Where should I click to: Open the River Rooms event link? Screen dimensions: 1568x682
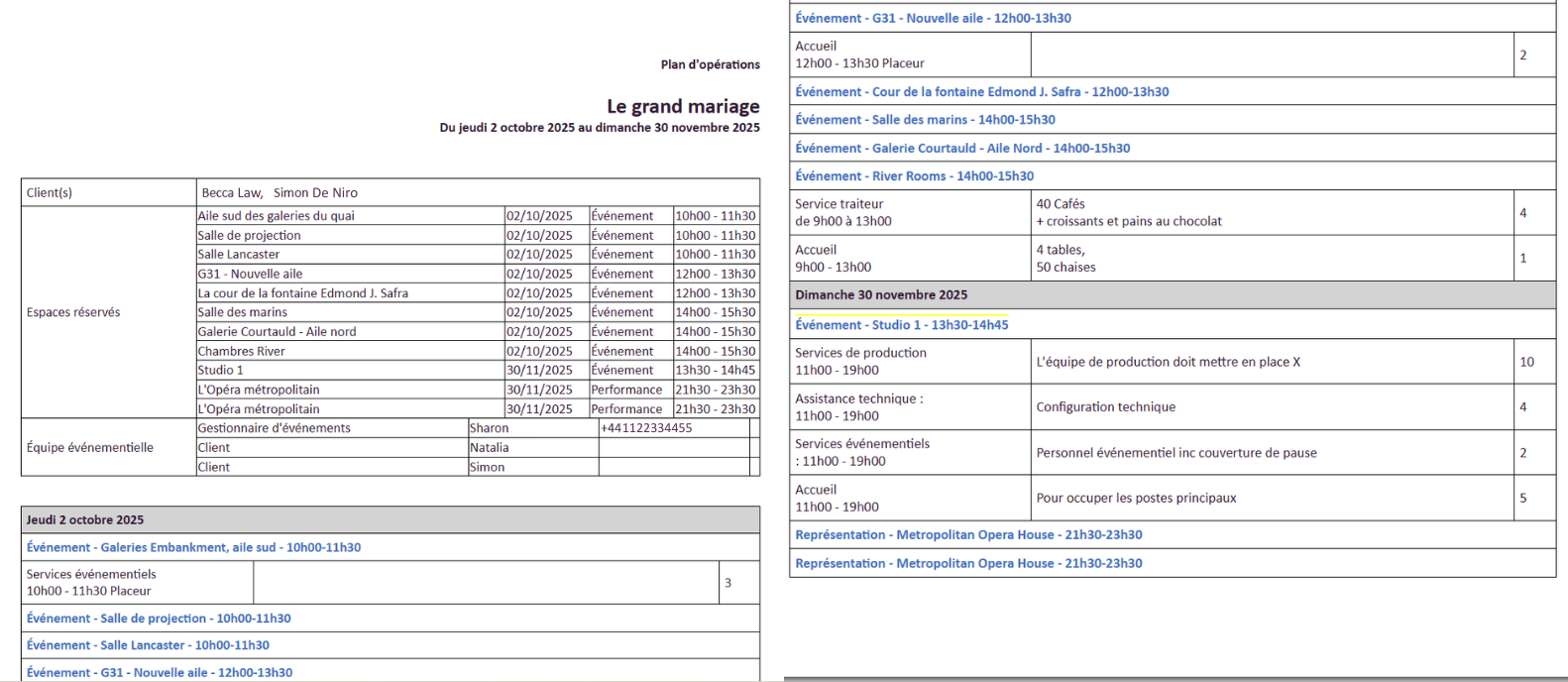[x=914, y=176]
